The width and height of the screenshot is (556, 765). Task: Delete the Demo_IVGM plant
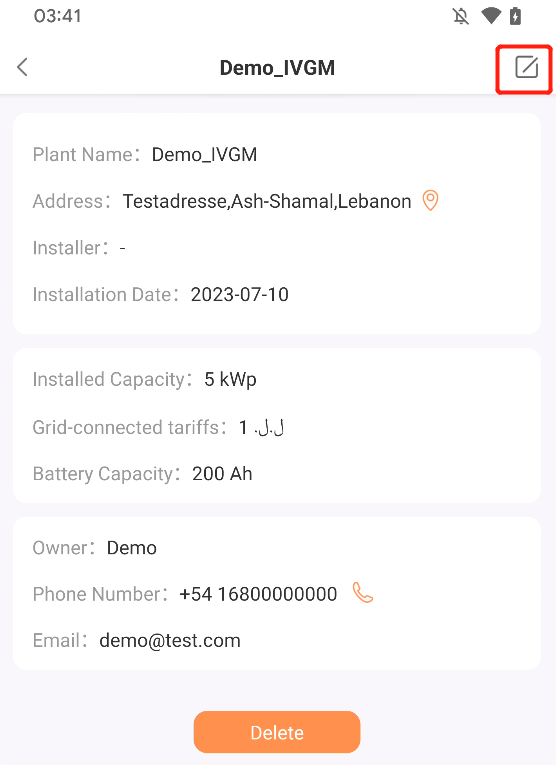277,732
